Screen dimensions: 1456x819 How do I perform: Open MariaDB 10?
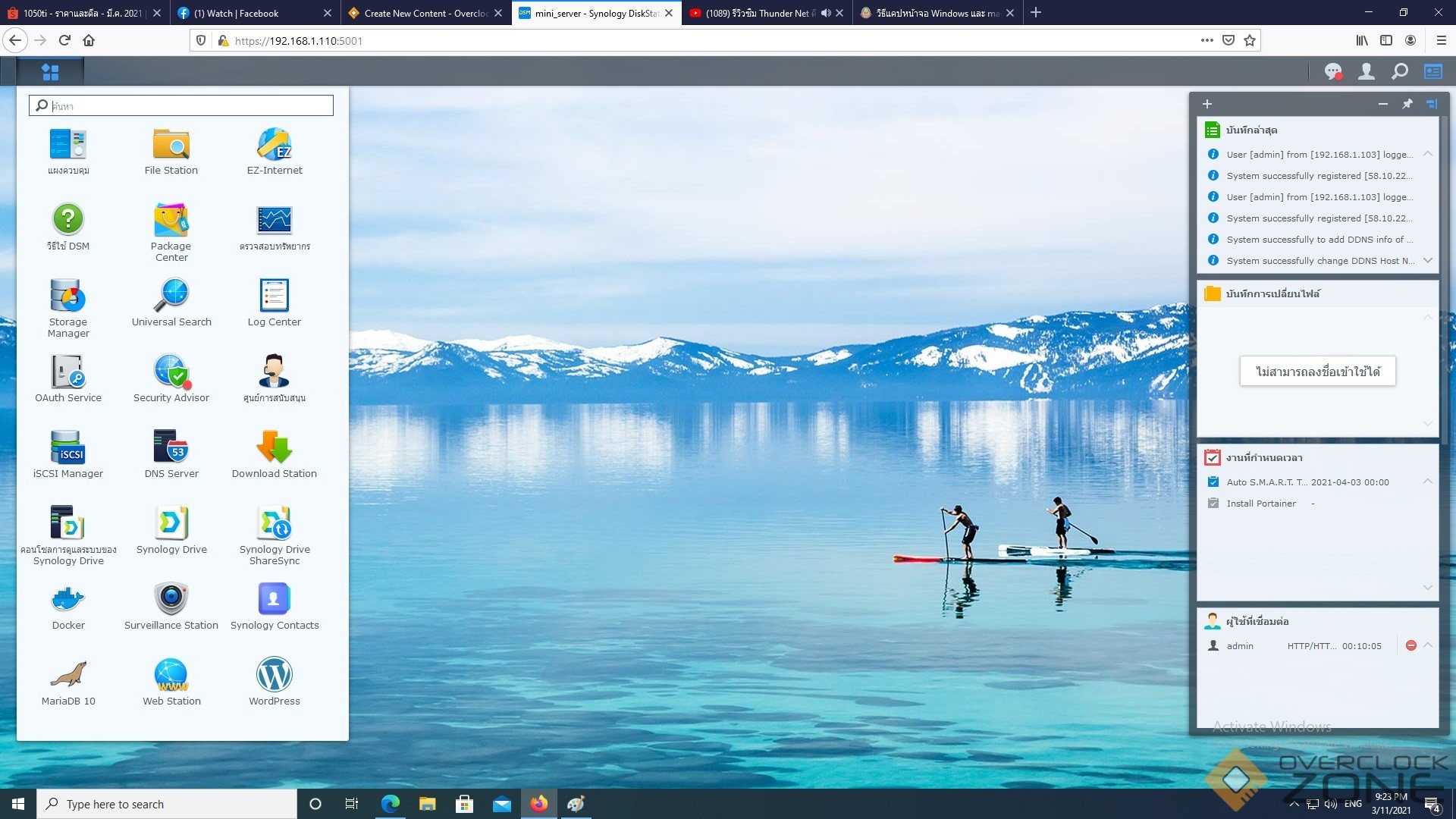[68, 675]
